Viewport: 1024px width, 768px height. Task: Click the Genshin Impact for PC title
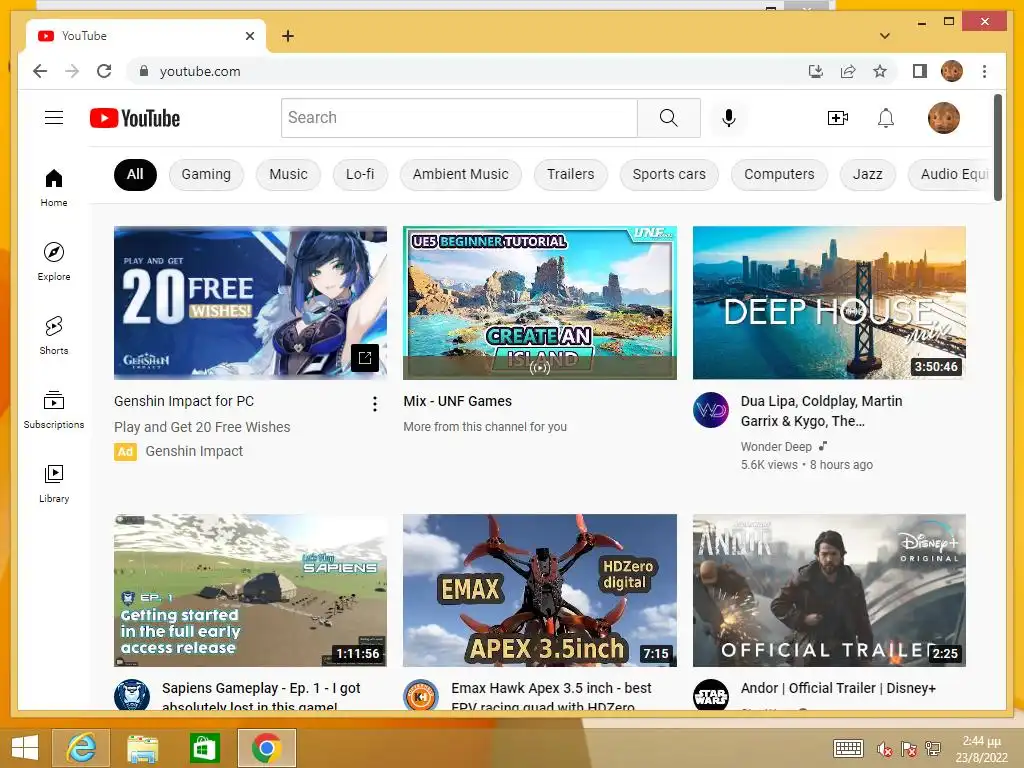[x=184, y=401]
